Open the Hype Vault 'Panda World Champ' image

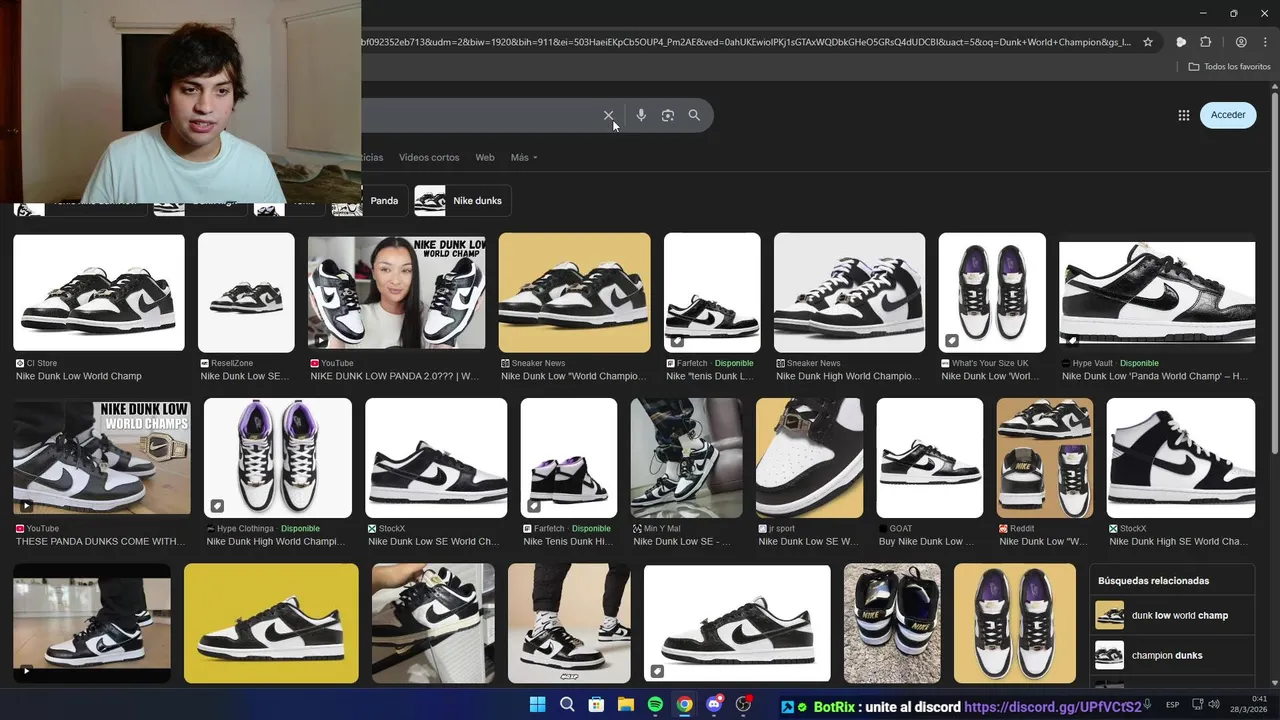click(1157, 293)
